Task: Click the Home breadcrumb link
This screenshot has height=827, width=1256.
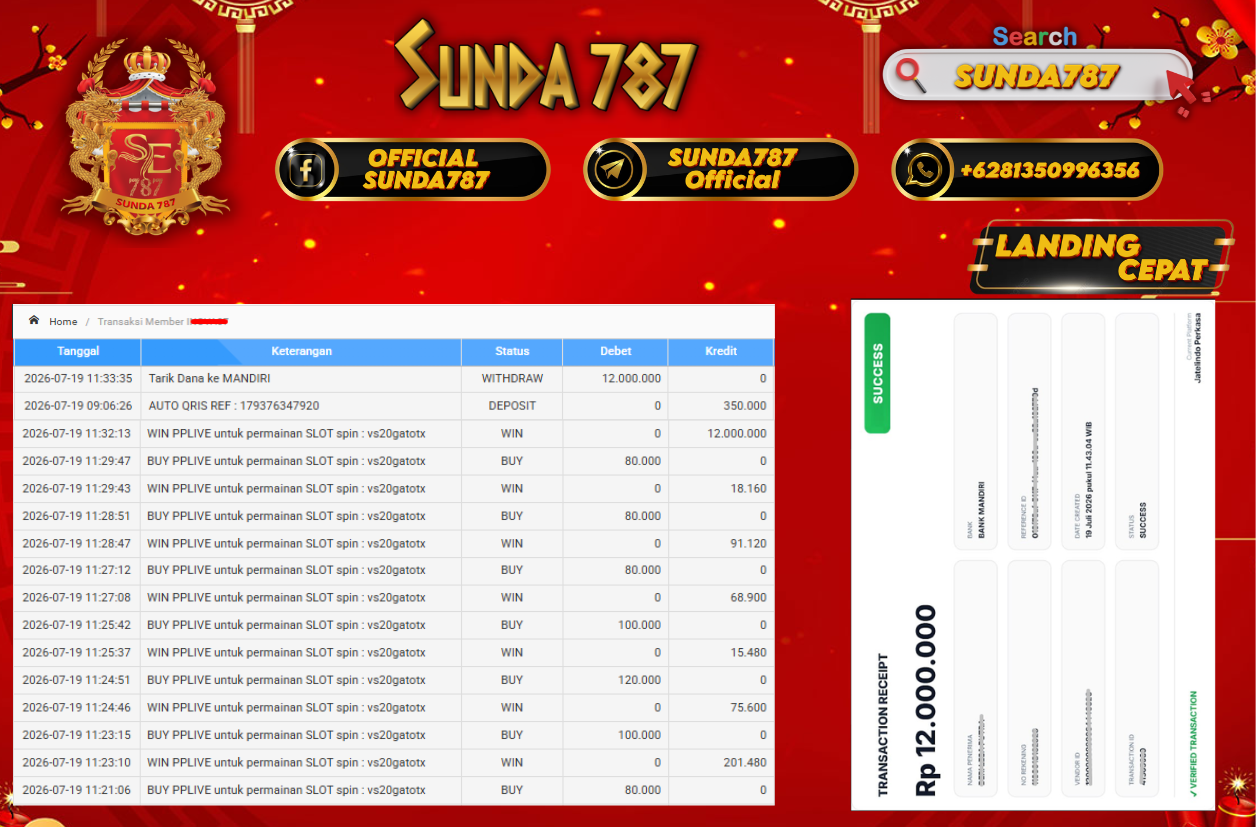Action: [63, 321]
